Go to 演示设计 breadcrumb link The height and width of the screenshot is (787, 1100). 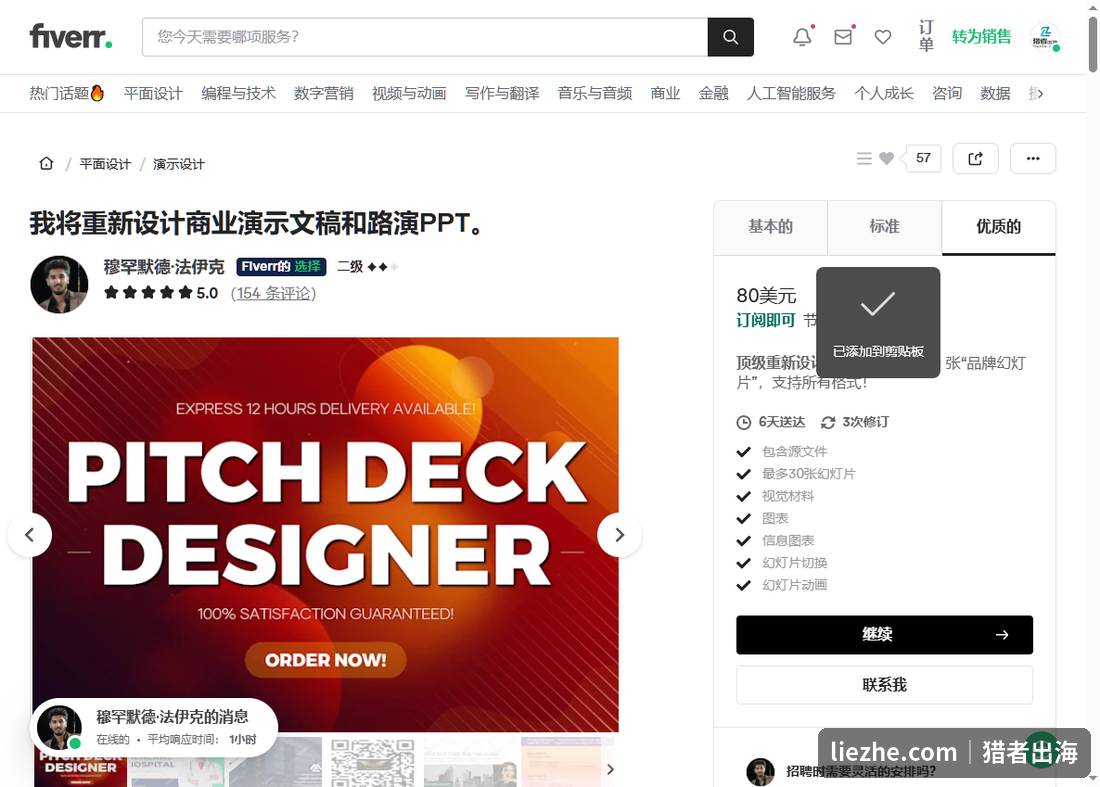tap(179, 164)
